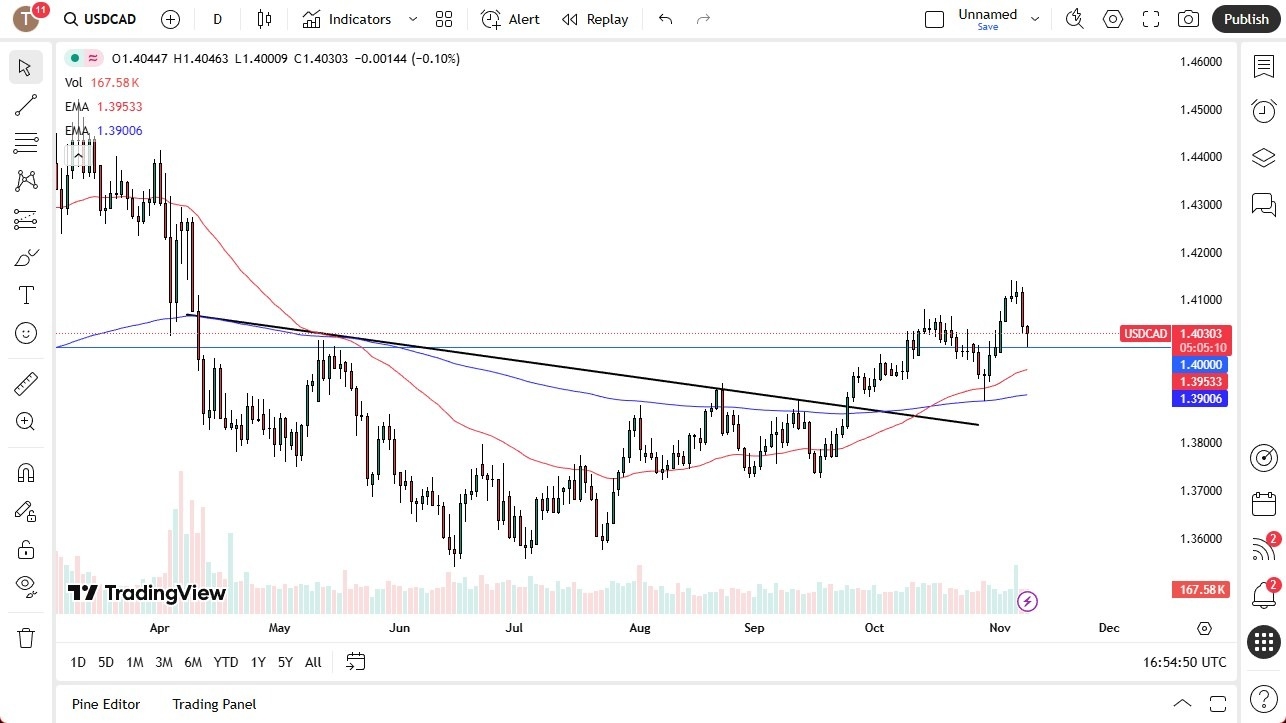The height and width of the screenshot is (723, 1286).
Task: Enable the Magnet snapping mode
Action: tap(26, 472)
